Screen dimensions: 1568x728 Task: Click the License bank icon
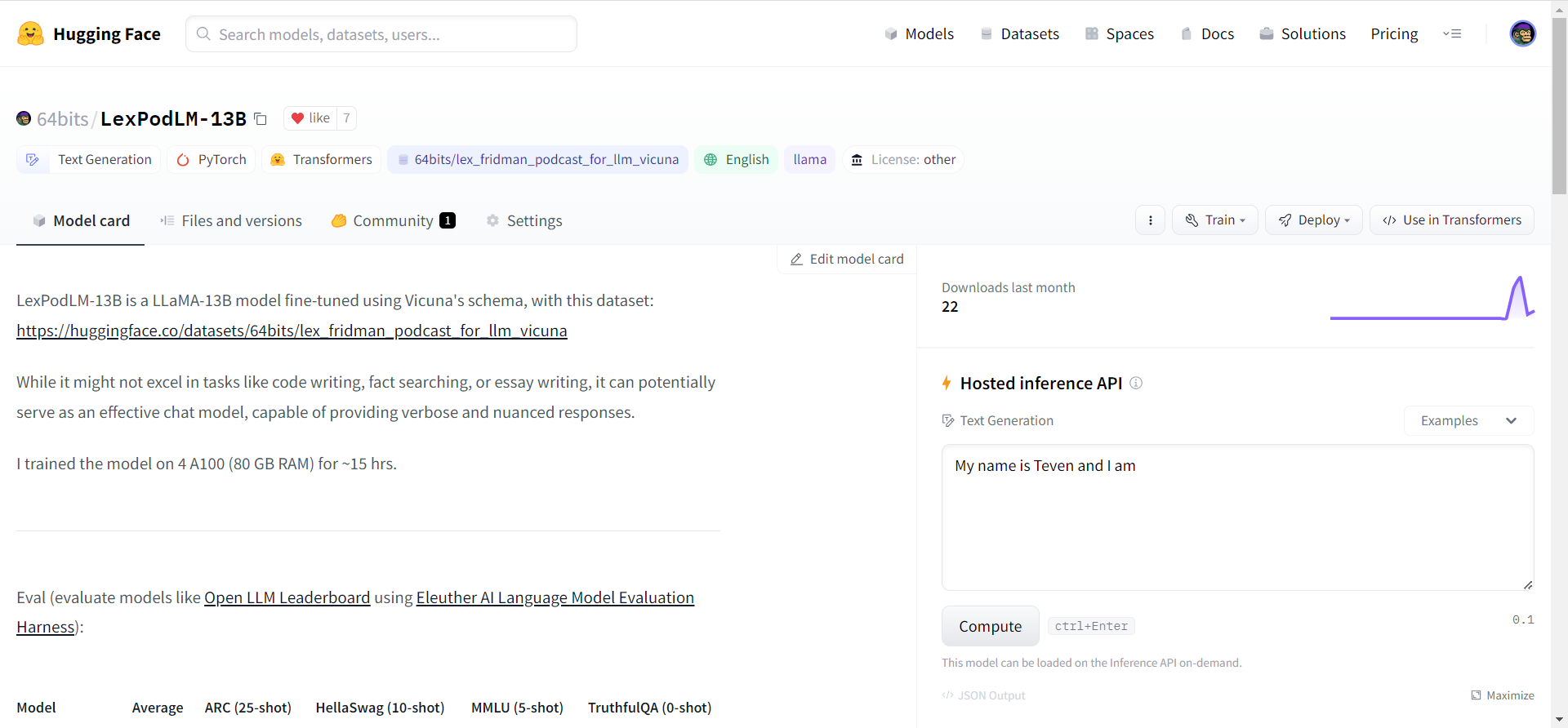[x=857, y=160]
